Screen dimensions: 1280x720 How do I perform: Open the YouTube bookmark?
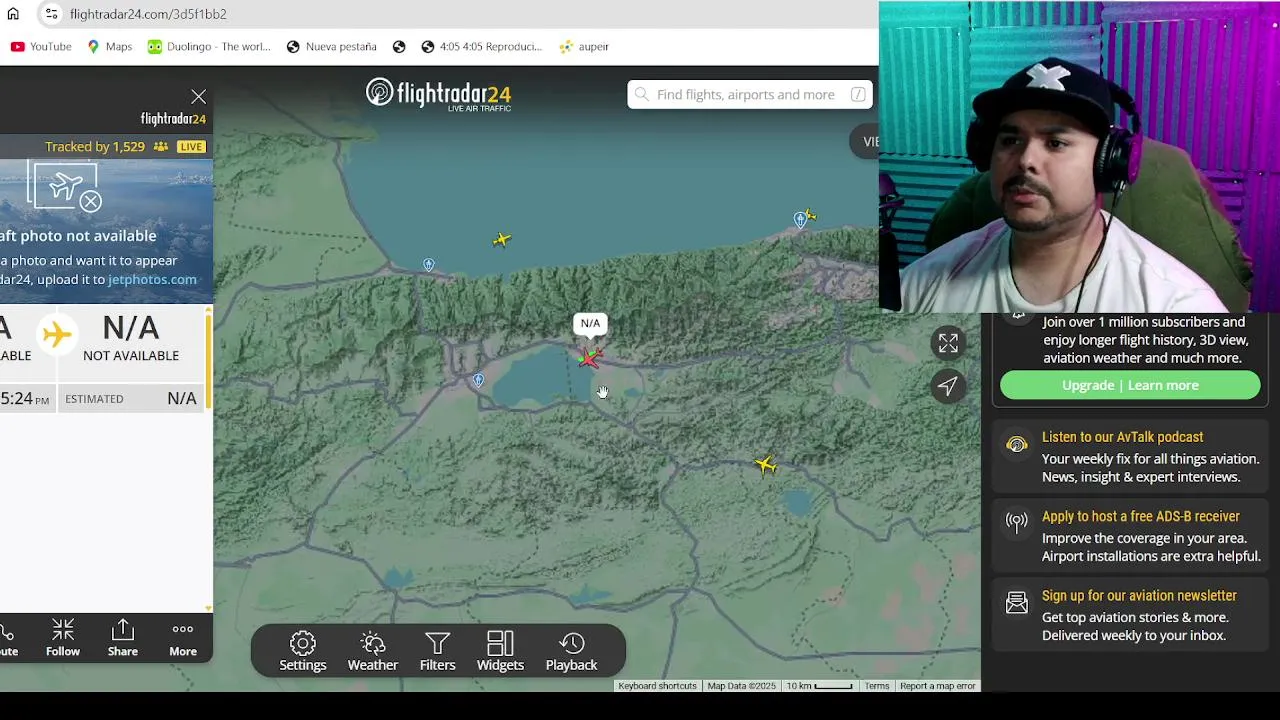[41, 46]
